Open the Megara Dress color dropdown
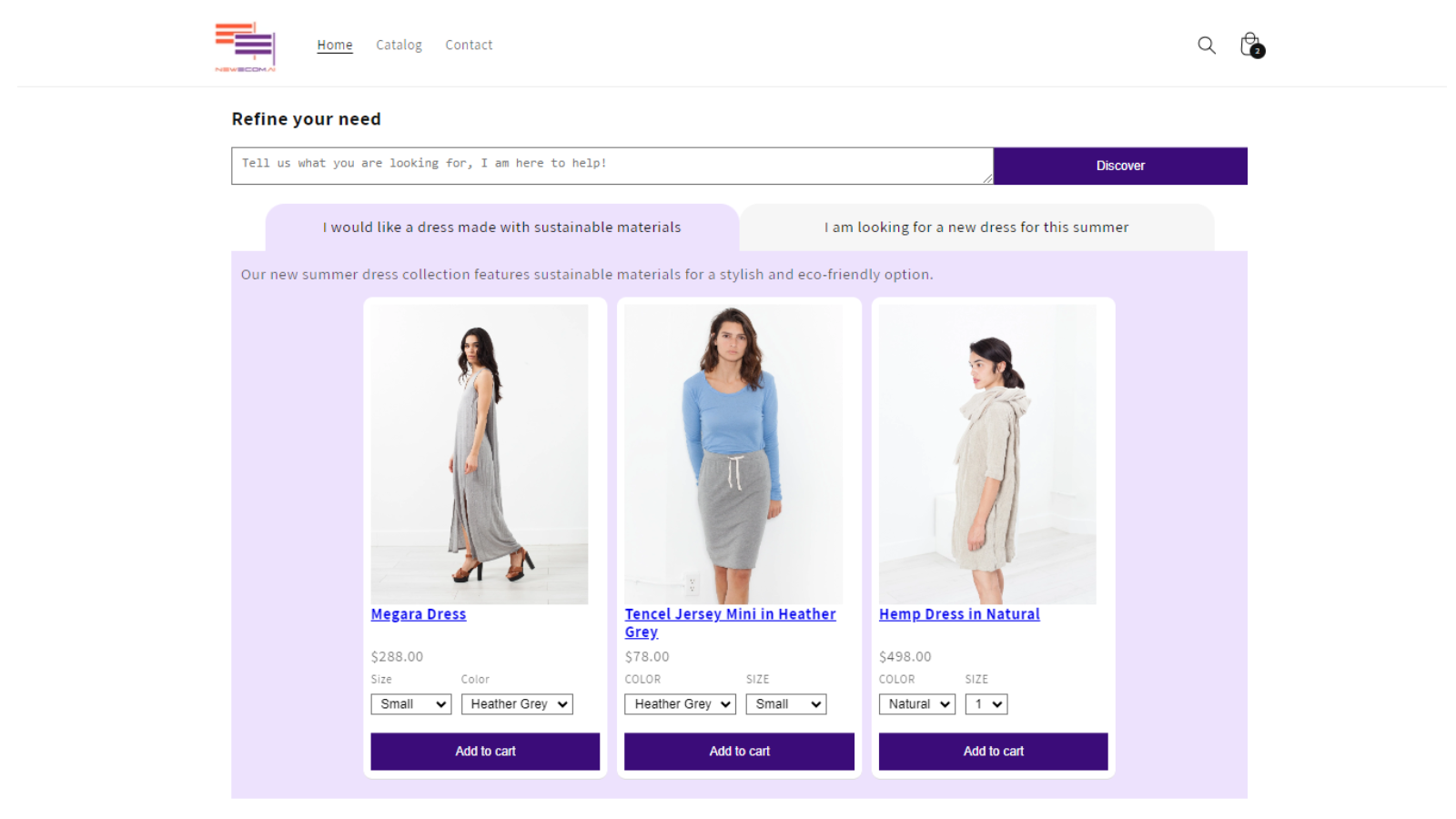The width and height of the screenshot is (1456, 819). [x=517, y=703]
